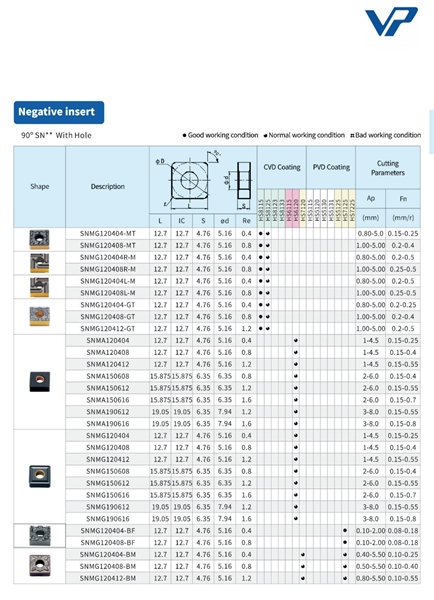Image resolution: width=434 pixels, height=600 pixels.
Task: Select the SNMA150612 description cell
Action: pos(108,388)
